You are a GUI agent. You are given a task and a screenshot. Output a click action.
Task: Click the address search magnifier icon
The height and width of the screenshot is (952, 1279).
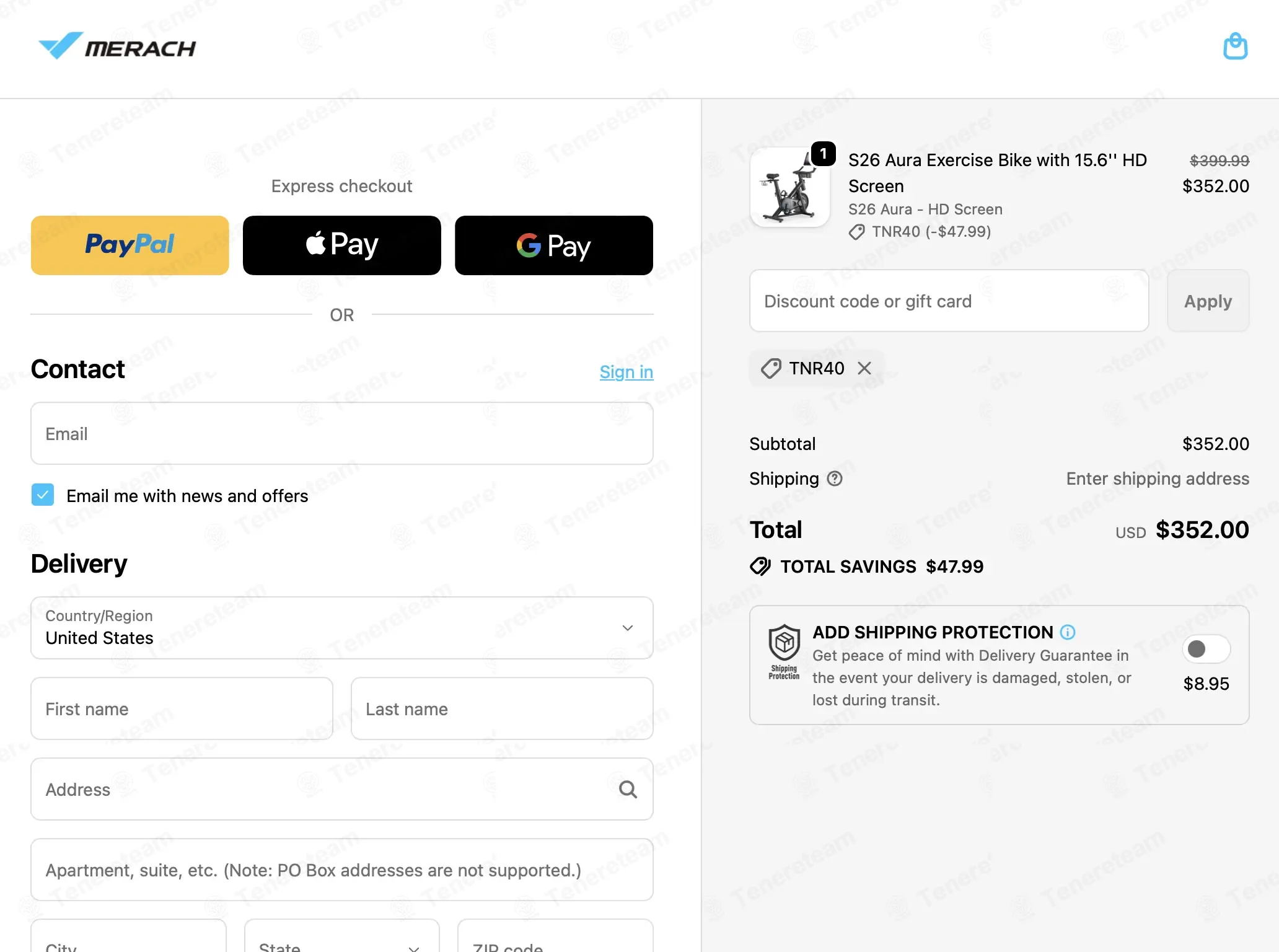628,789
